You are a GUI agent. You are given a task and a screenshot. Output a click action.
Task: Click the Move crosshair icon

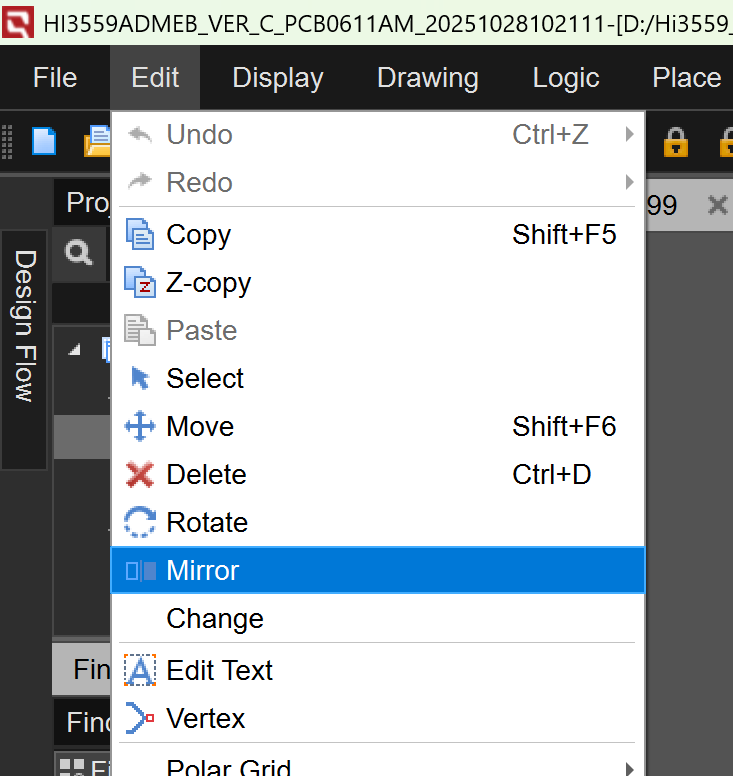[x=140, y=427]
